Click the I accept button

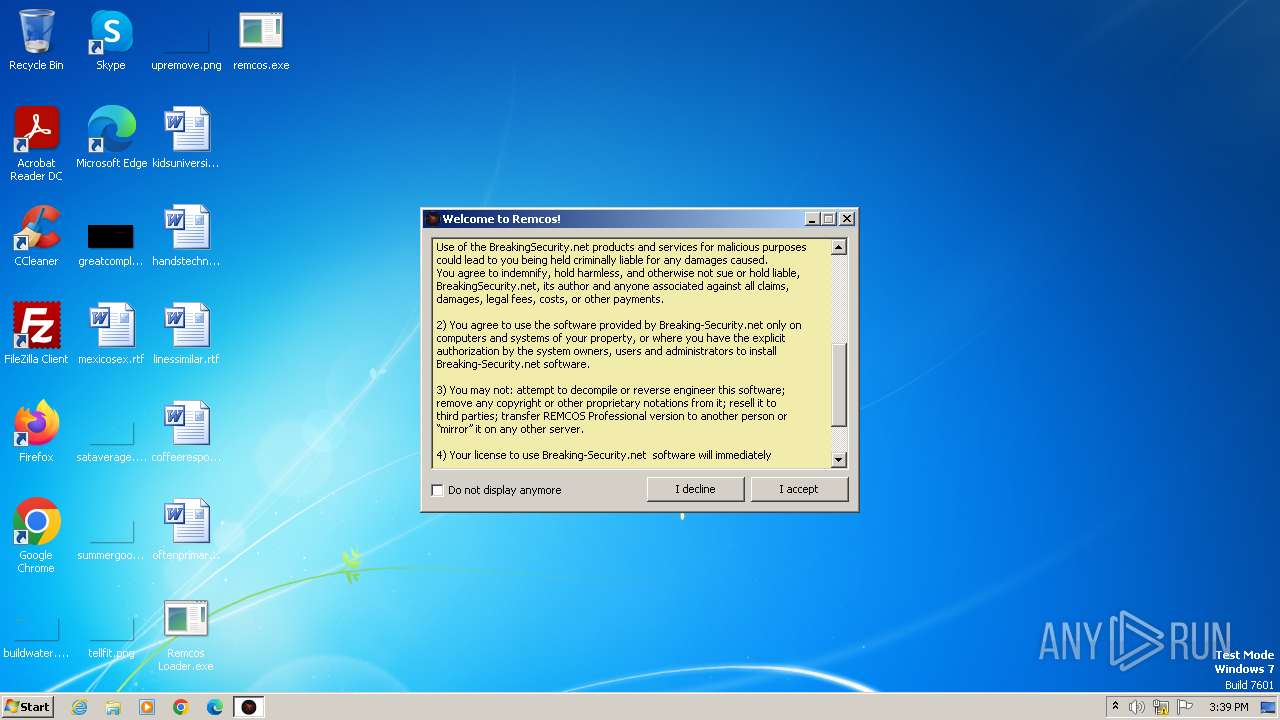(799, 489)
